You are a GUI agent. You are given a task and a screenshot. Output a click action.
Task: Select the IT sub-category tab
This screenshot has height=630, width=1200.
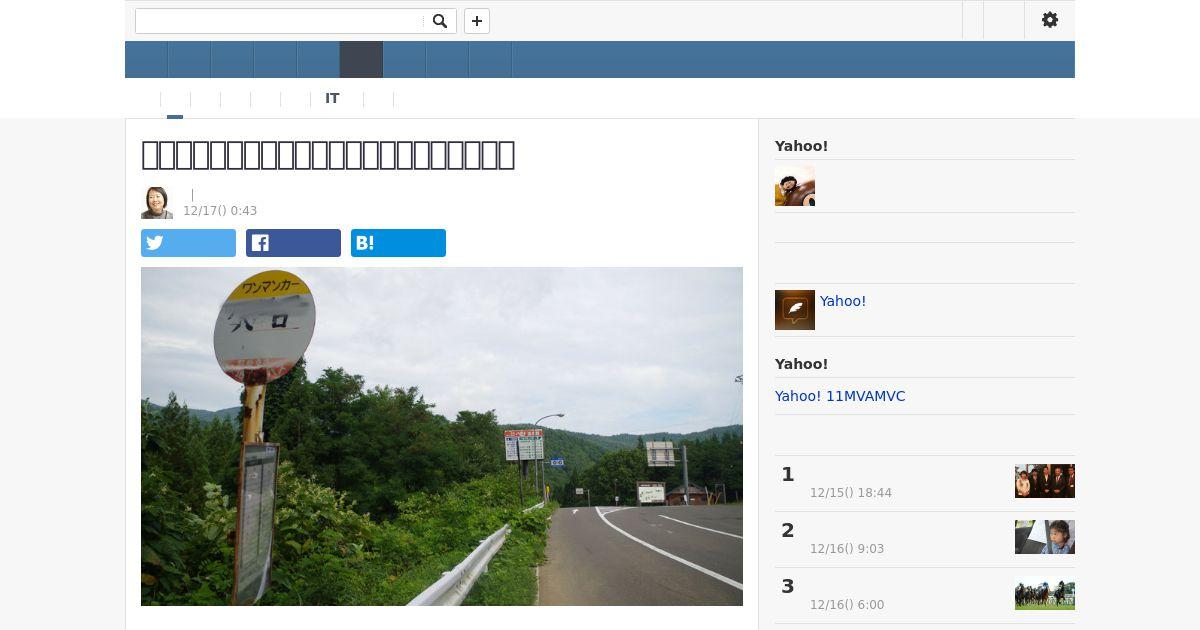332,99
